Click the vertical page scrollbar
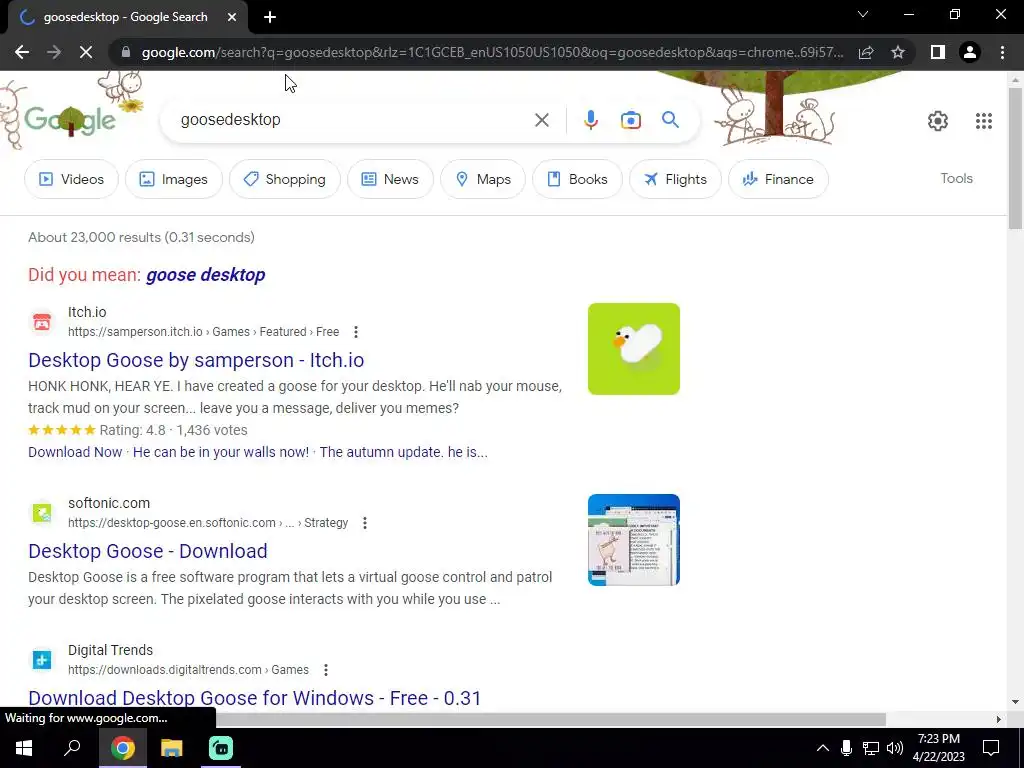The width and height of the screenshot is (1024, 768). [1015, 157]
